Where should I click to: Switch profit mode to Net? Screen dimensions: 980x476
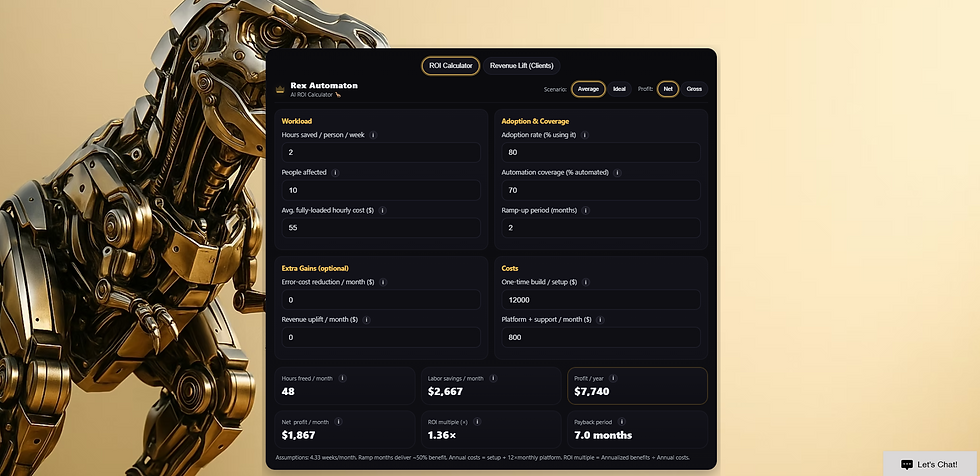click(x=668, y=89)
